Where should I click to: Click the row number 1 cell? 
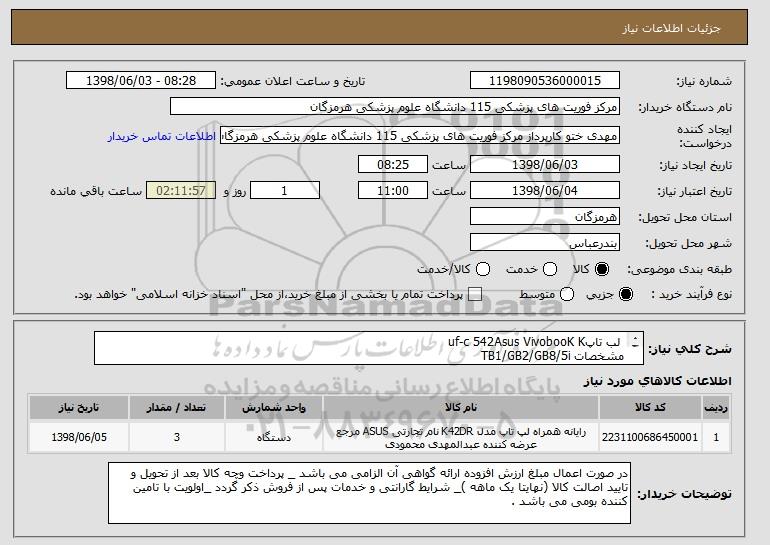coord(716,437)
